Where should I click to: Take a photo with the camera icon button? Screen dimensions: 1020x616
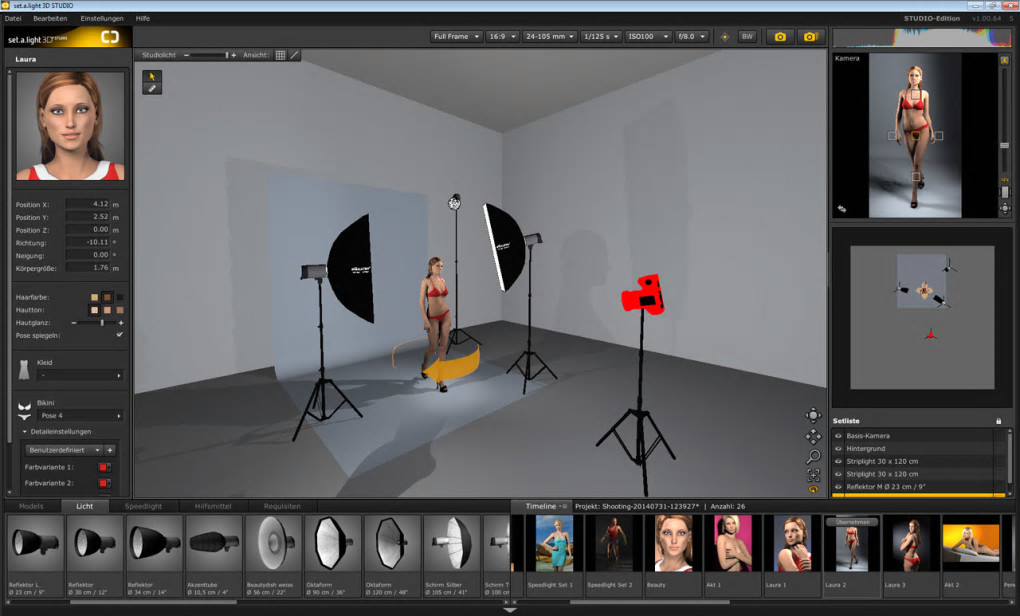coord(780,36)
